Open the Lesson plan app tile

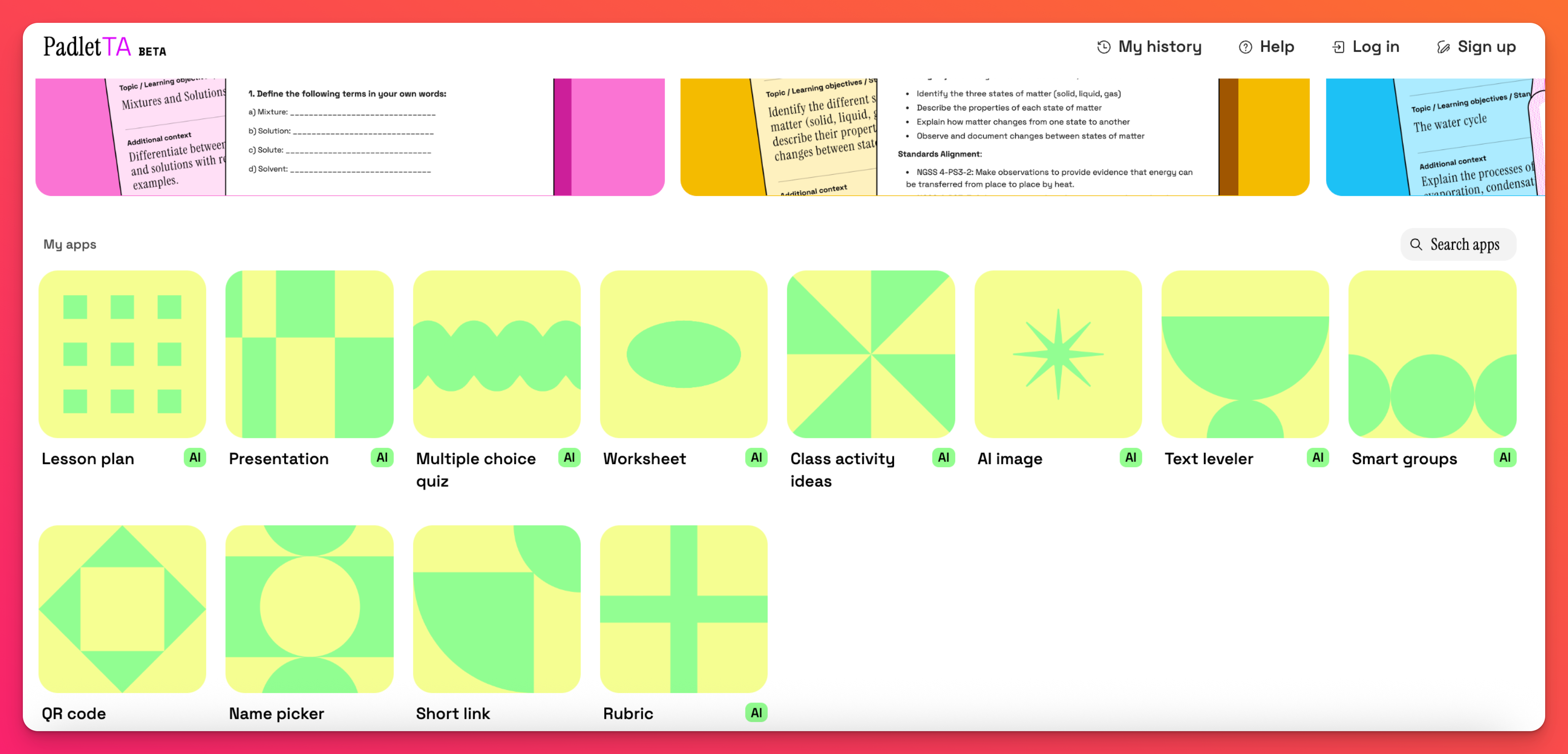pos(122,354)
